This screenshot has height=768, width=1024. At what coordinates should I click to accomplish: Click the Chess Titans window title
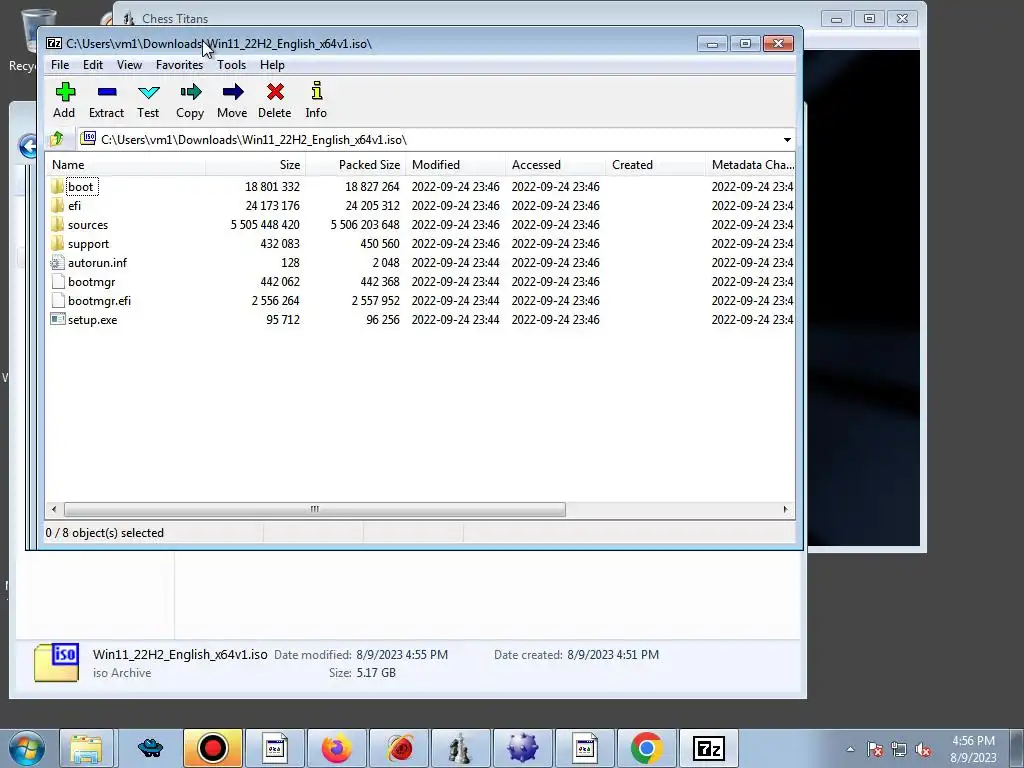tap(175, 18)
